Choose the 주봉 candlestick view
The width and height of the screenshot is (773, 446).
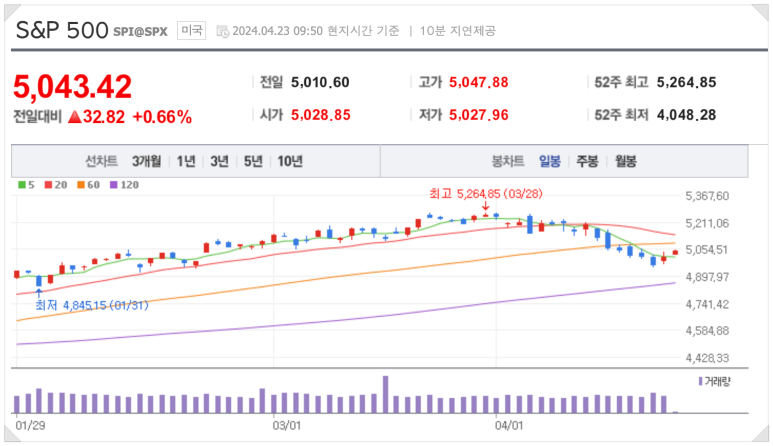point(587,161)
